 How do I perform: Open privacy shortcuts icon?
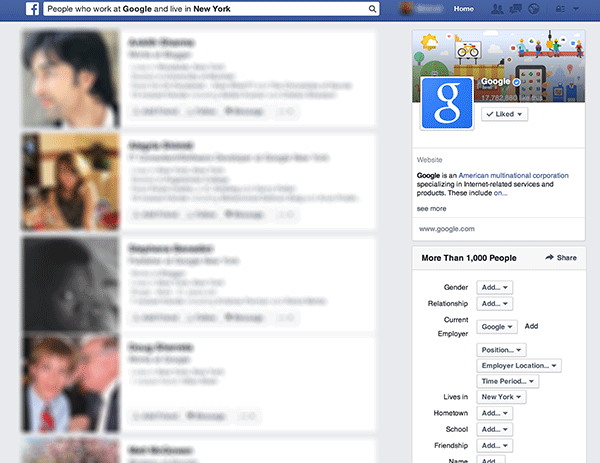(560, 9)
